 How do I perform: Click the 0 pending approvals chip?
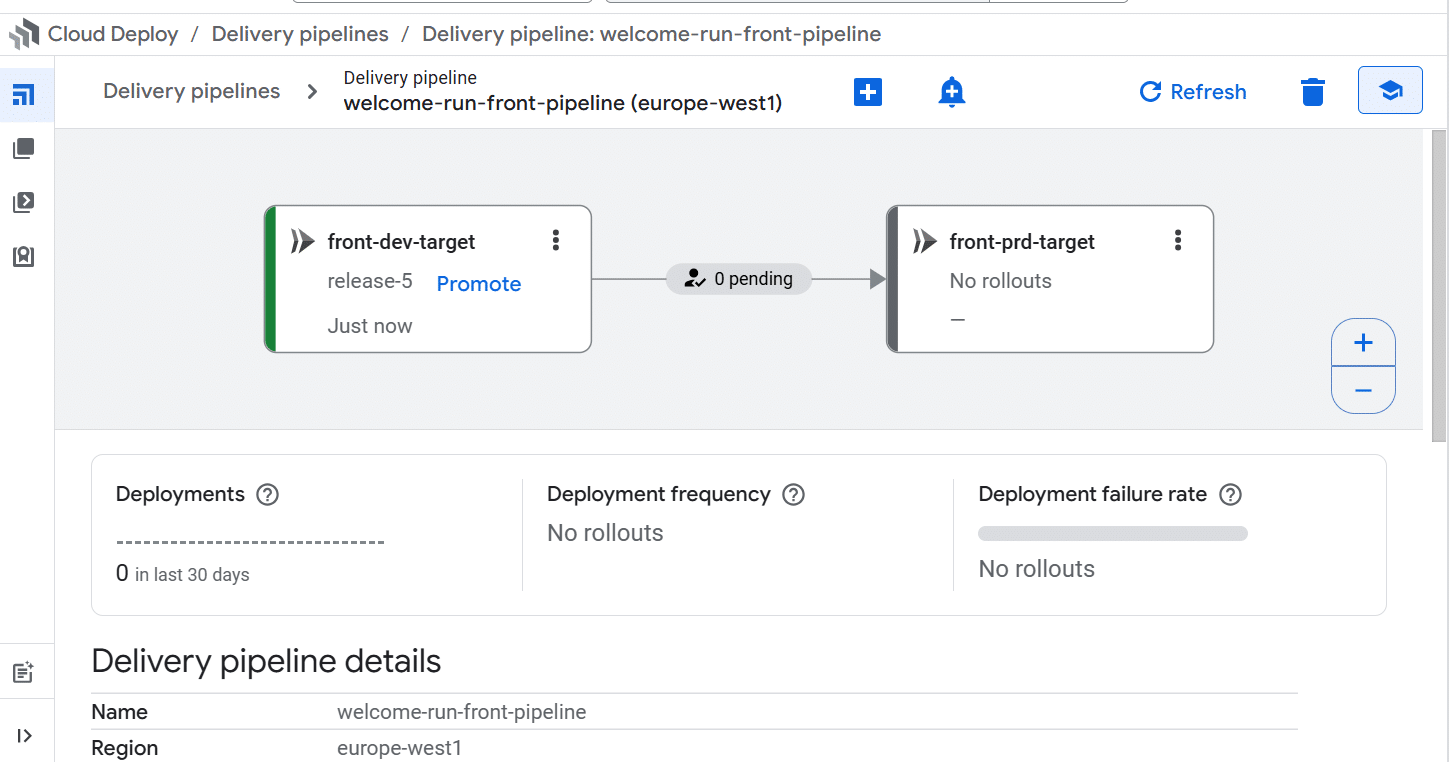739,279
